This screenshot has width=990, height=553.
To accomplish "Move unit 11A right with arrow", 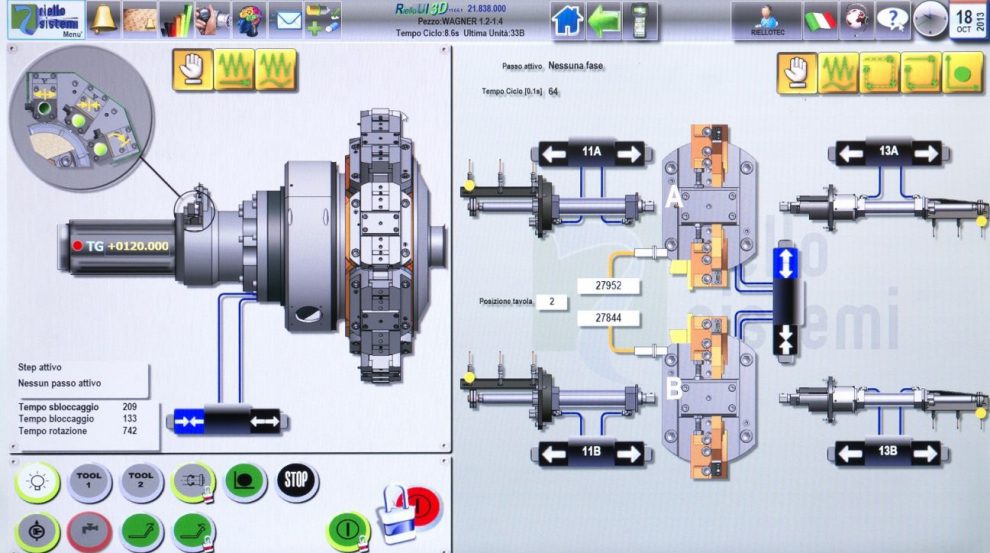I will [628, 153].
